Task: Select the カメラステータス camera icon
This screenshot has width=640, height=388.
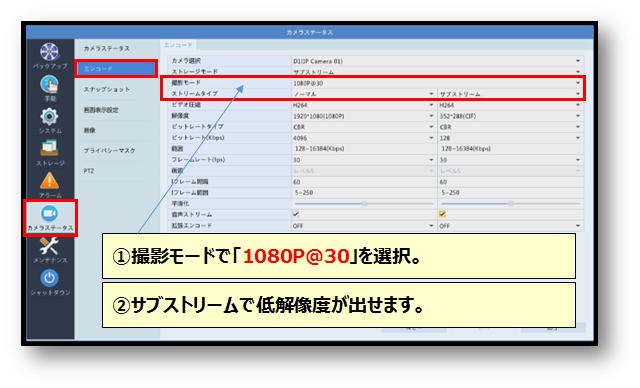Action: (49, 214)
